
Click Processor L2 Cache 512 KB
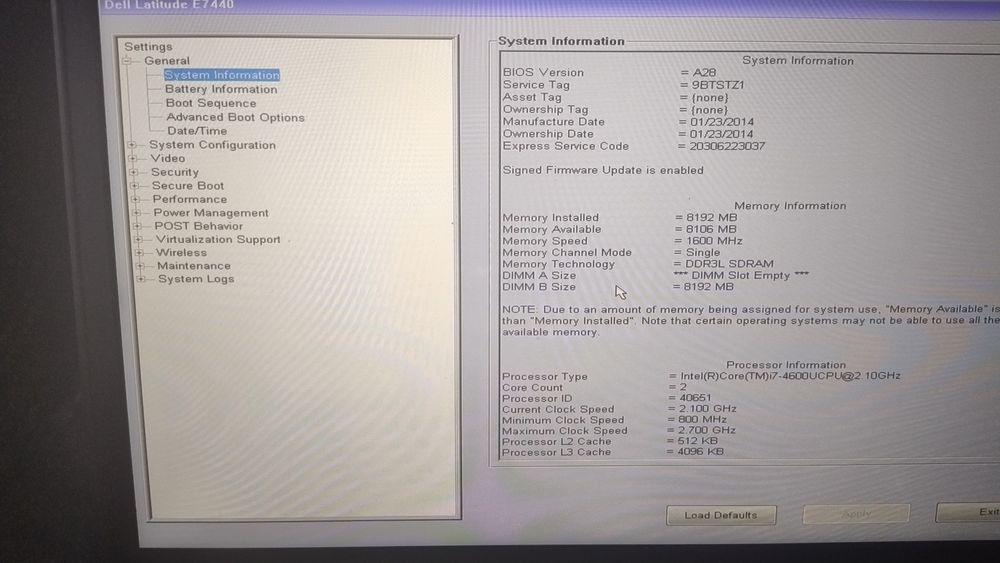pos(697,441)
